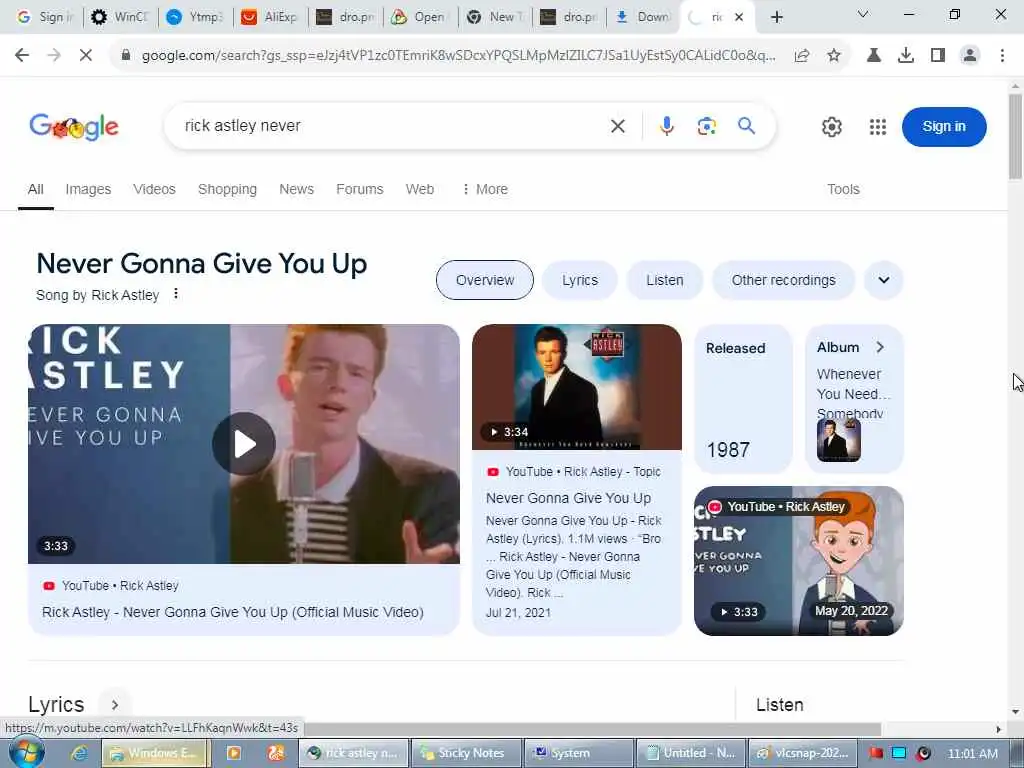Open the search Tools options

pos(843,189)
